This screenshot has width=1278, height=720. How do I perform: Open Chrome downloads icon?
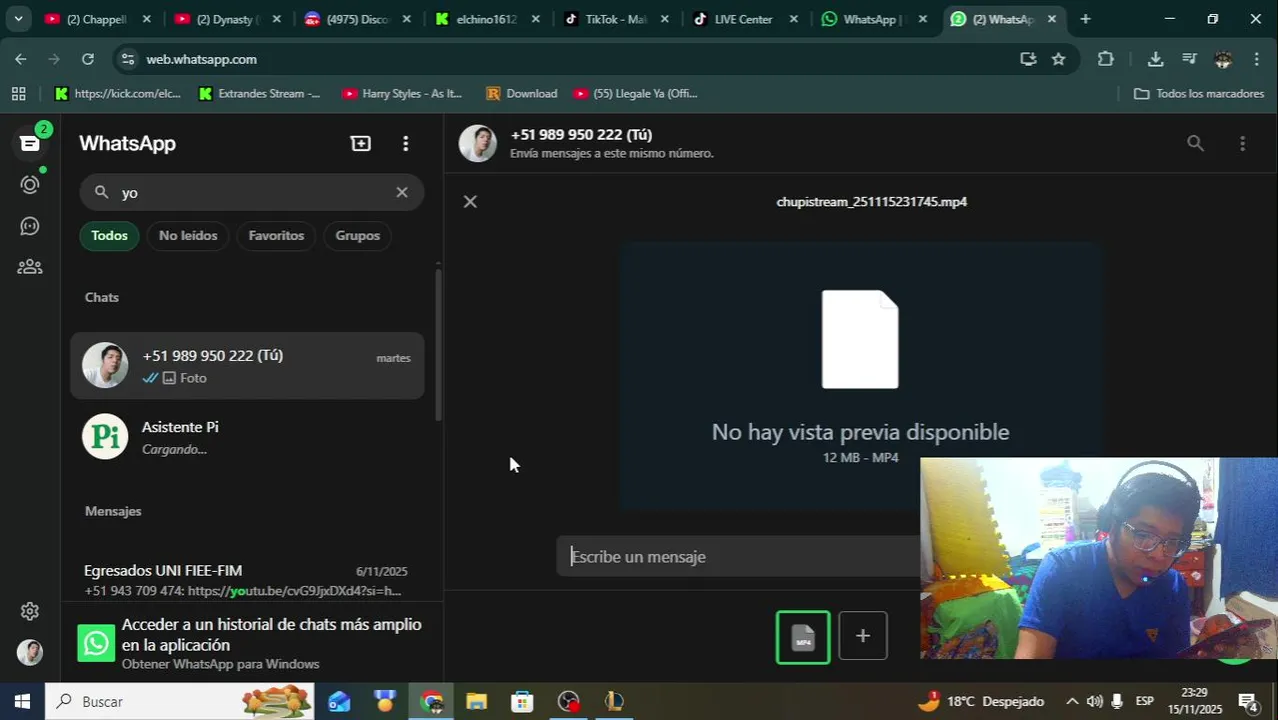[1155, 59]
